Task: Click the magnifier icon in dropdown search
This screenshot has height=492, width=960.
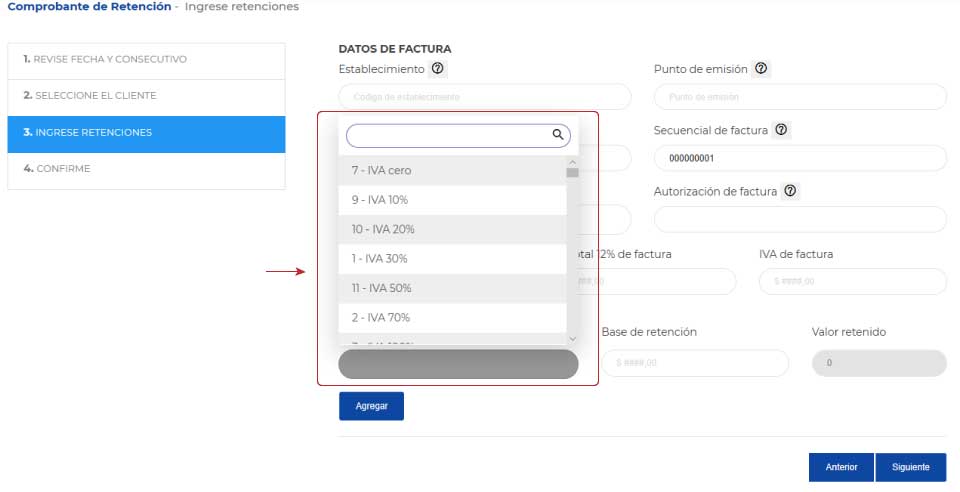Action: (558, 135)
